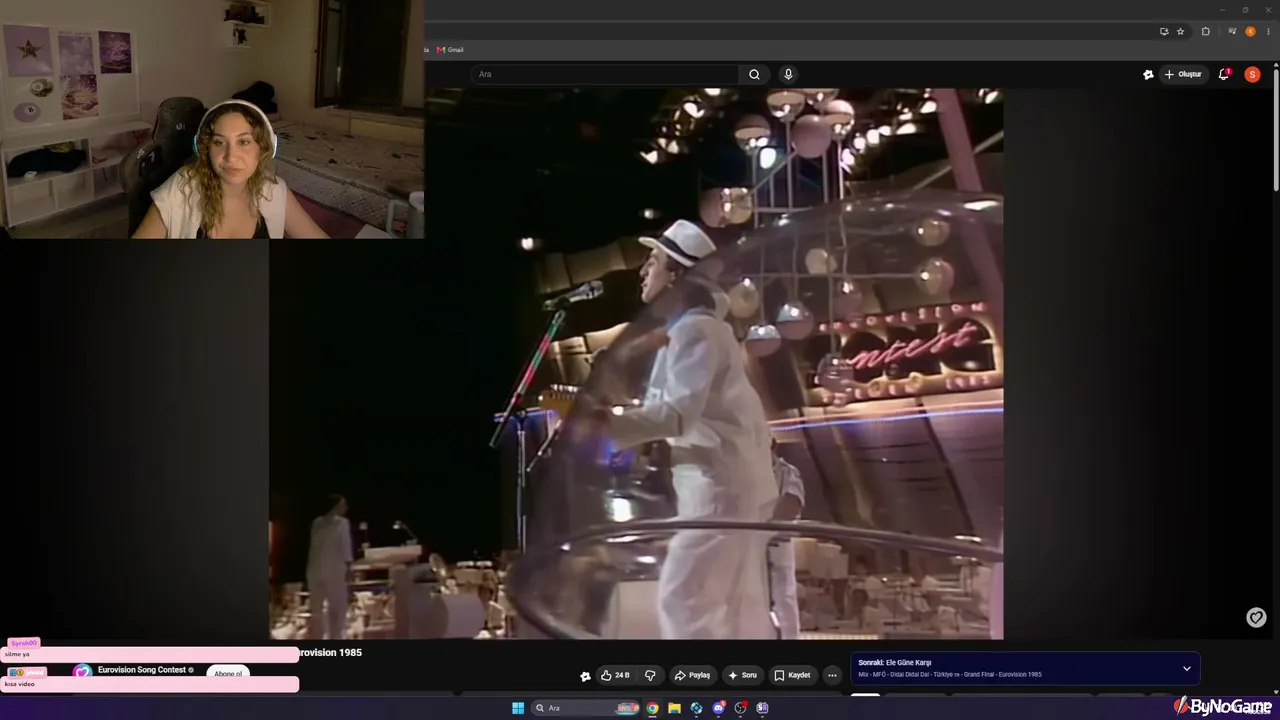Image resolution: width=1280 pixels, height=720 pixels.
Task: Dislike the Eurovision 1985 video
Action: [x=650, y=675]
